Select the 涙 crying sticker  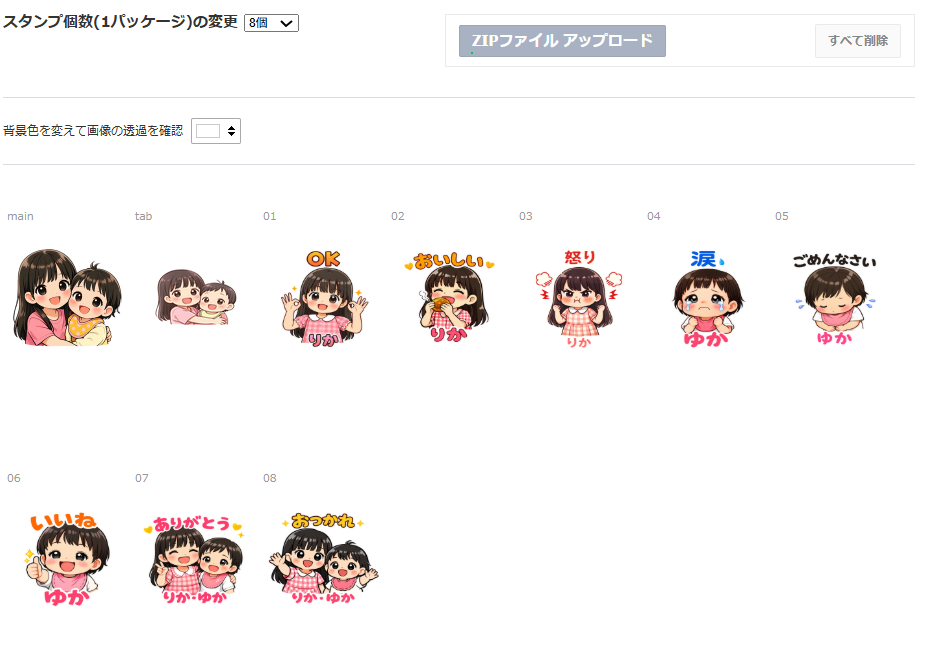[707, 298]
